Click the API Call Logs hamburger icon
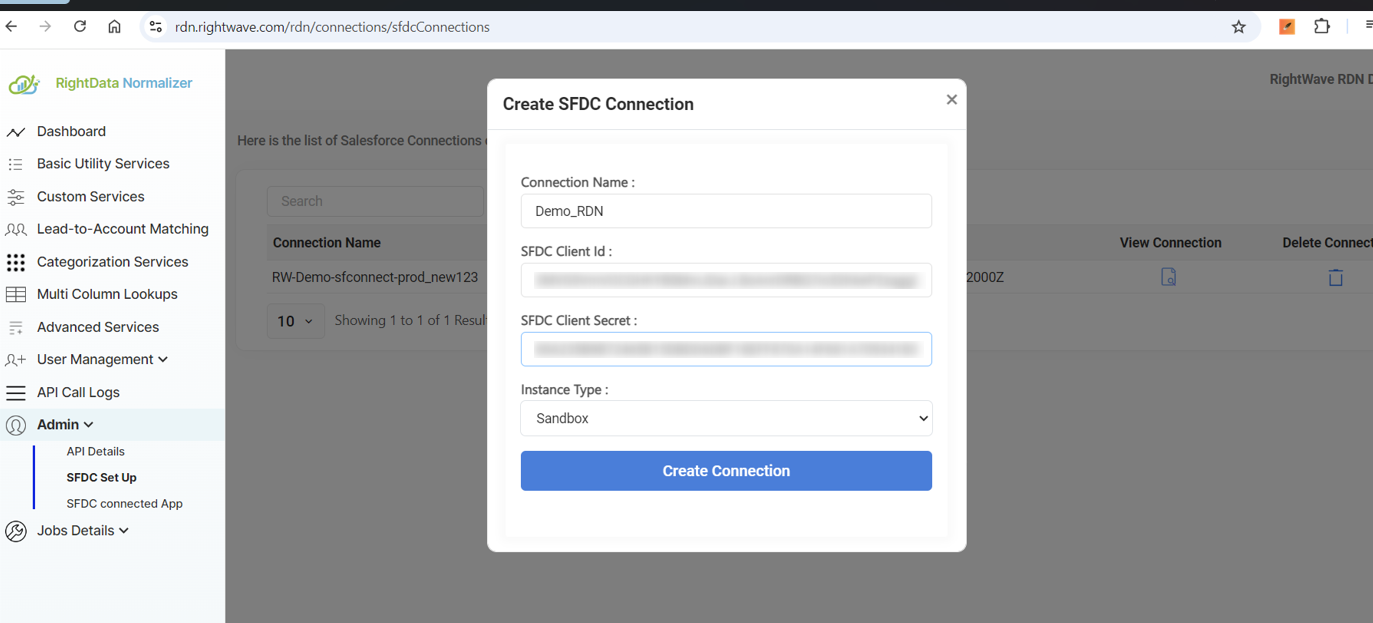The image size is (1373, 623). [16, 393]
